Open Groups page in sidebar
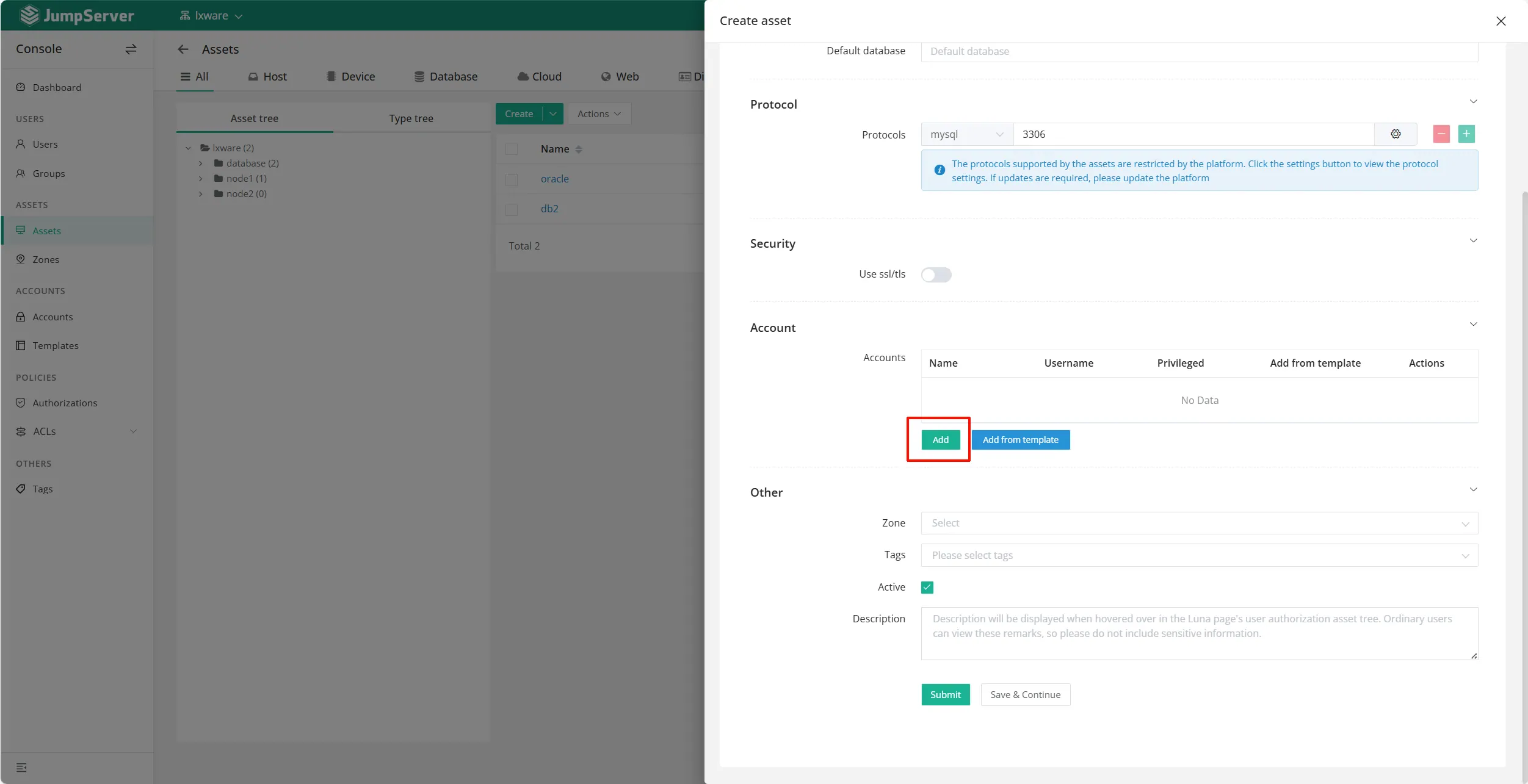 76,173
